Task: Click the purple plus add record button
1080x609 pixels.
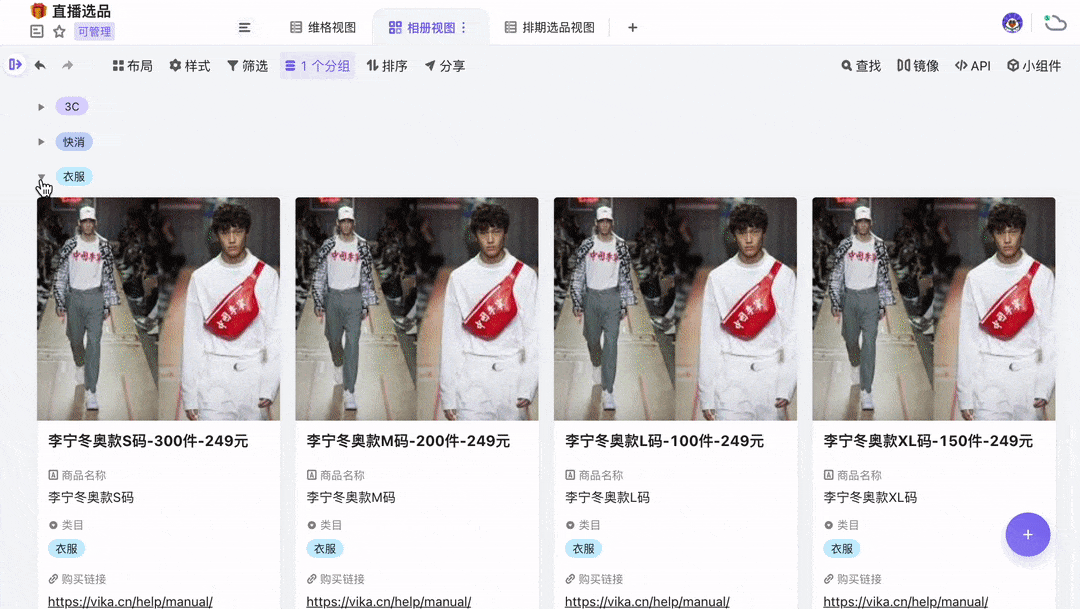Action: click(1028, 535)
